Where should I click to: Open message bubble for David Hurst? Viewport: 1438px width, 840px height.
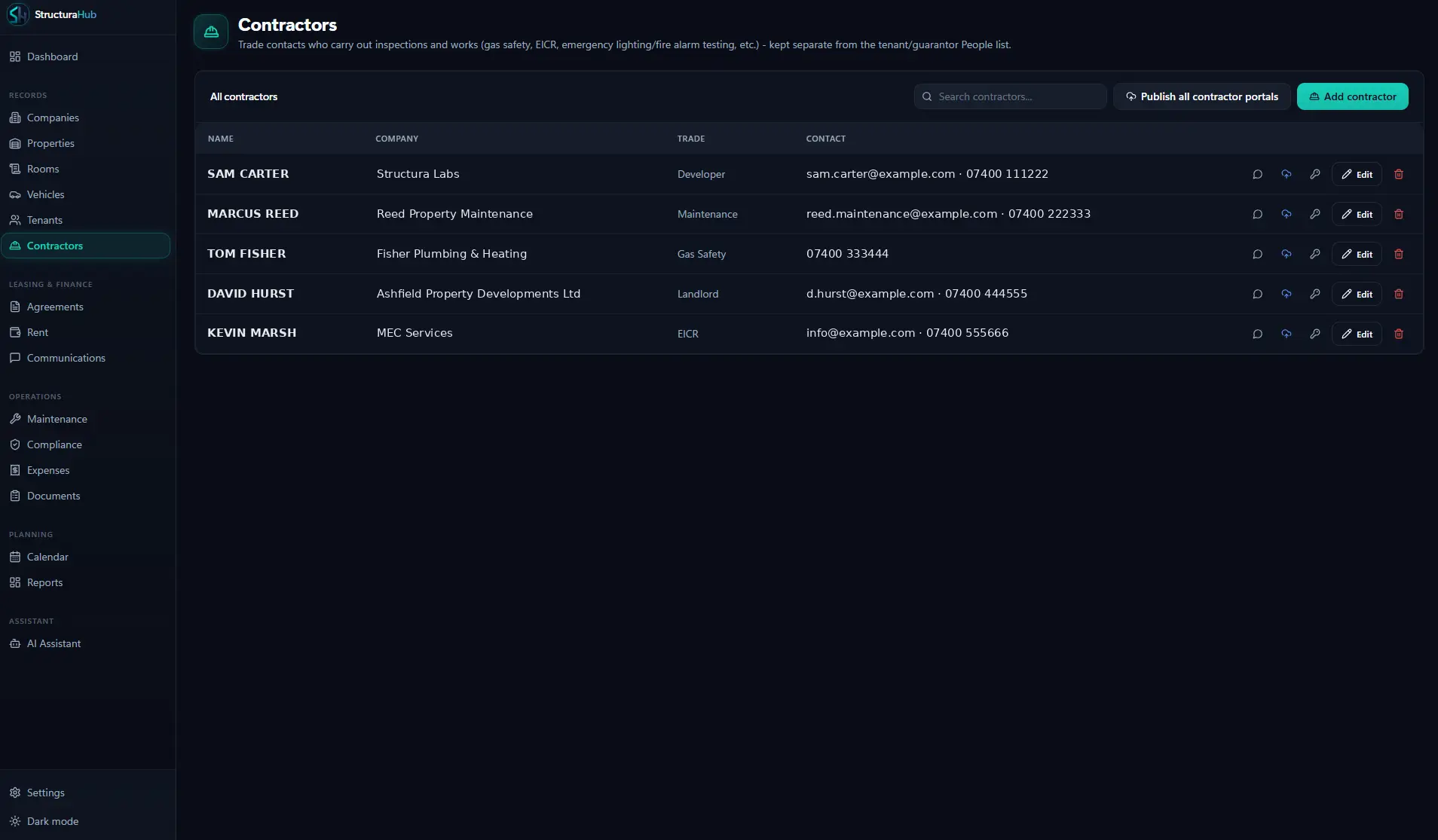coord(1257,294)
